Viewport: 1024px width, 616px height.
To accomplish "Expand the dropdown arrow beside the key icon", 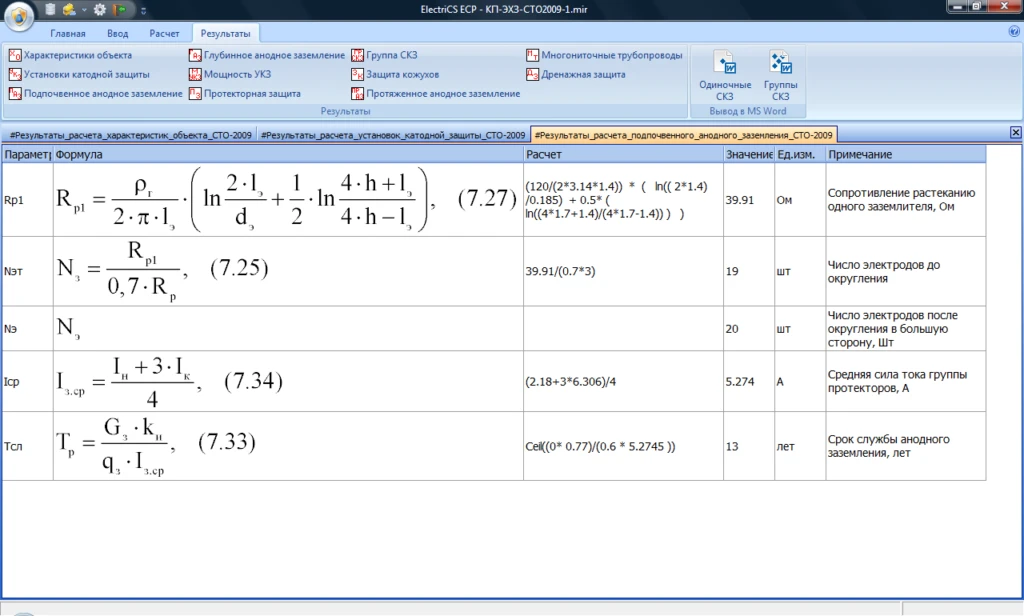I will (x=83, y=10).
